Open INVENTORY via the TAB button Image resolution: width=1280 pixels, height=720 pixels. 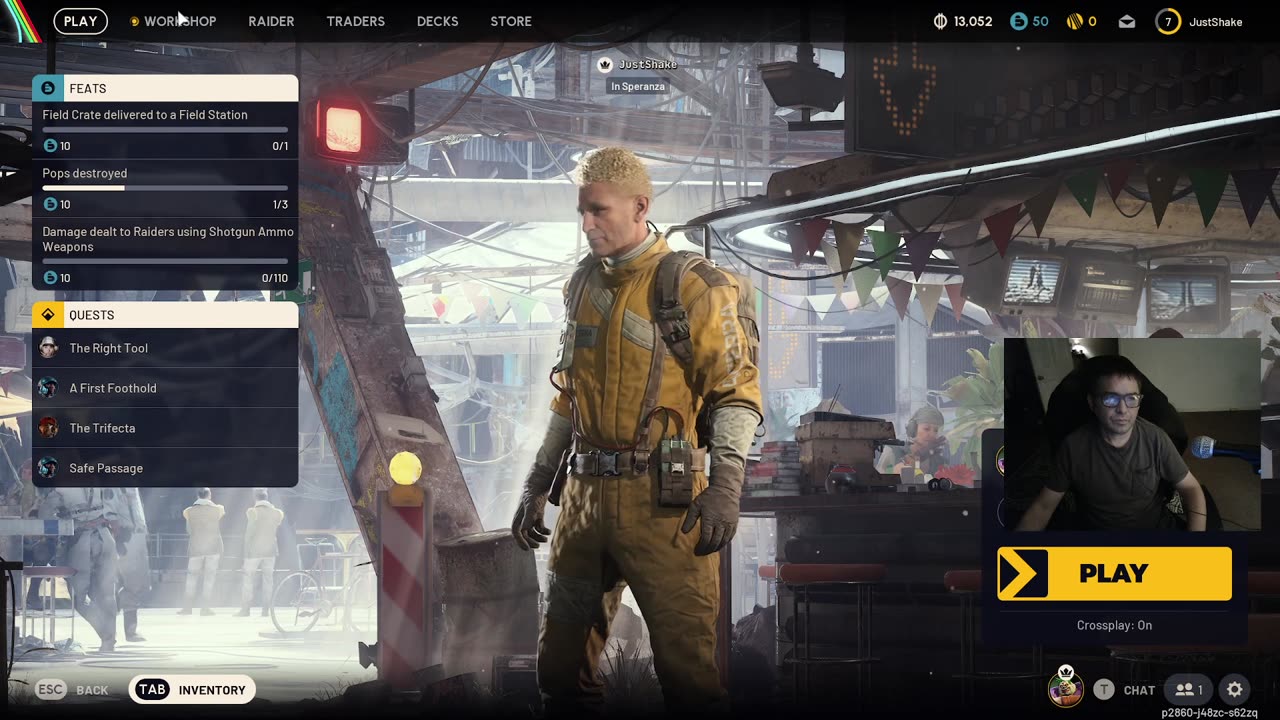click(192, 689)
